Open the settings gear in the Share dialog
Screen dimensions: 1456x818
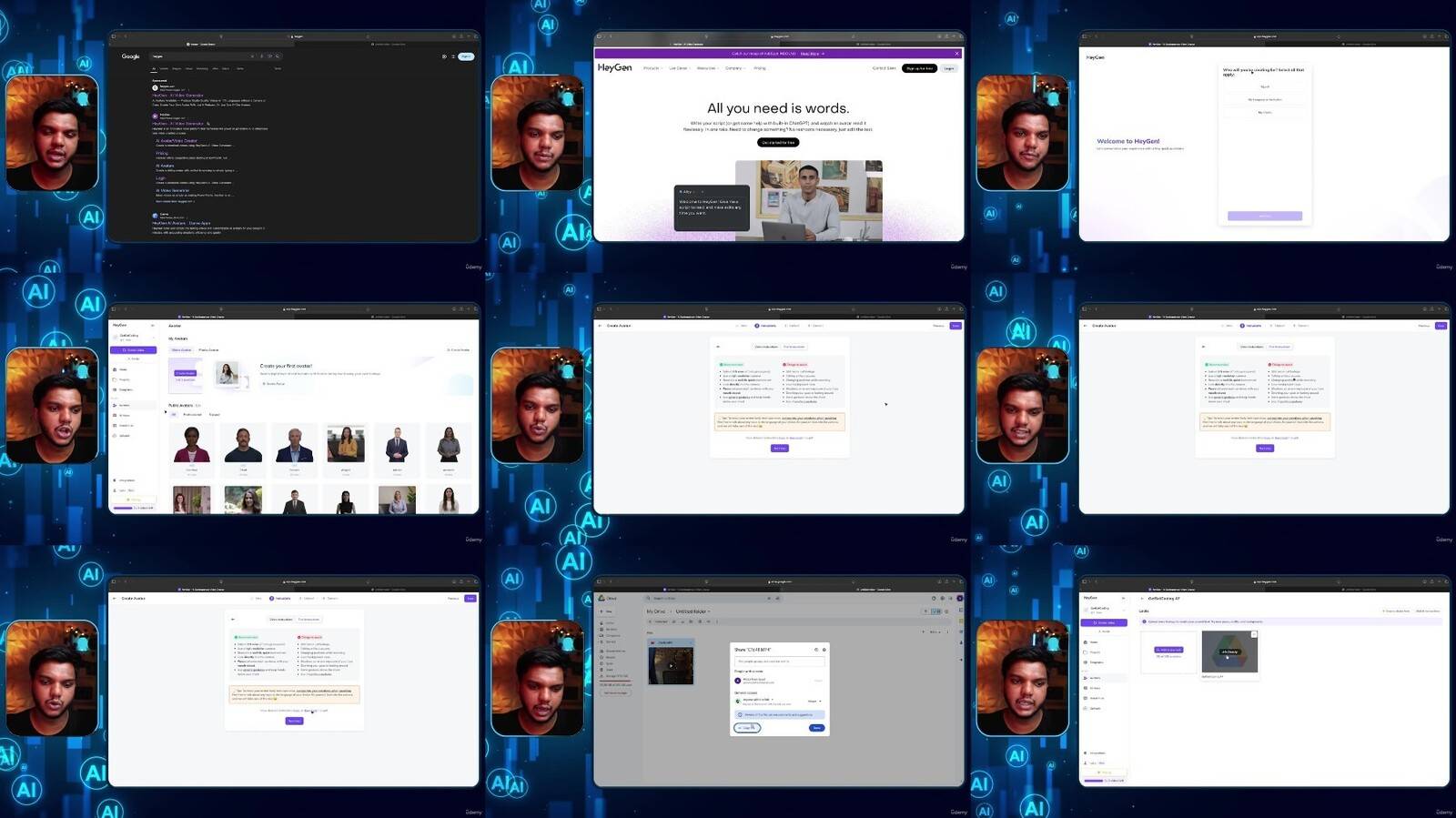tap(824, 650)
